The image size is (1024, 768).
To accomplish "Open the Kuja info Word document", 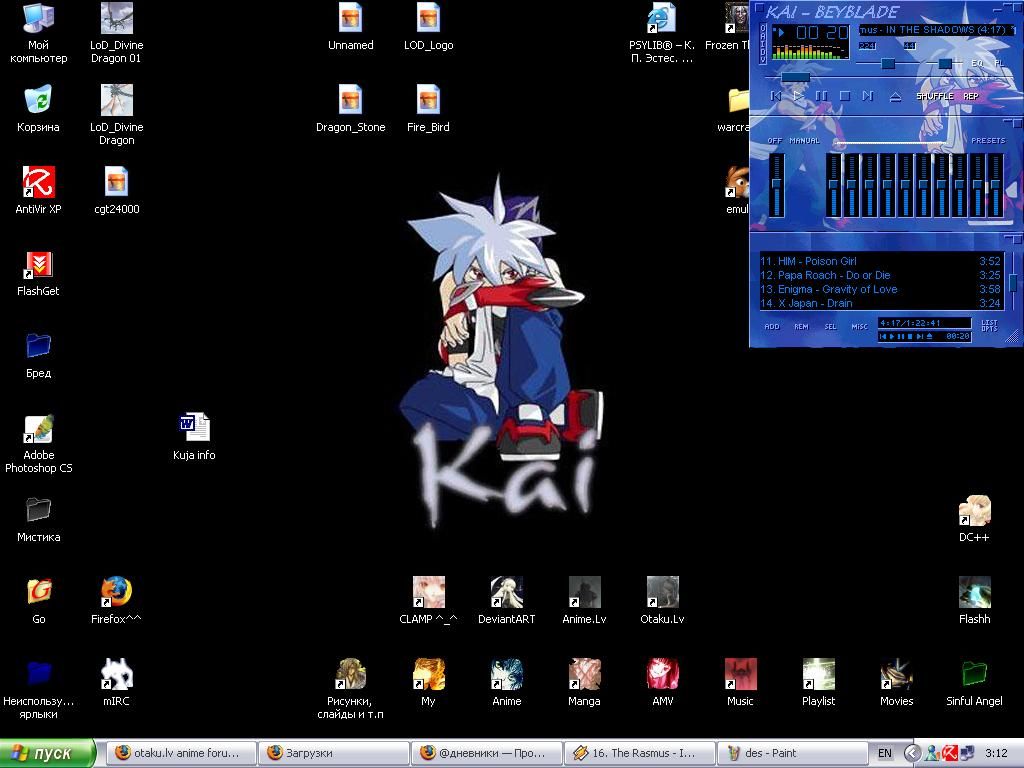I will pyautogui.click(x=194, y=436).
